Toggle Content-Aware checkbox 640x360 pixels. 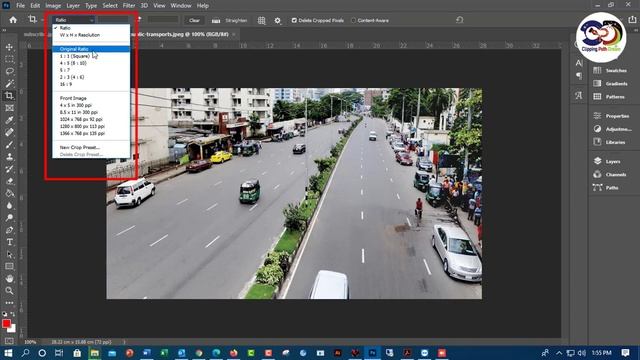353,20
